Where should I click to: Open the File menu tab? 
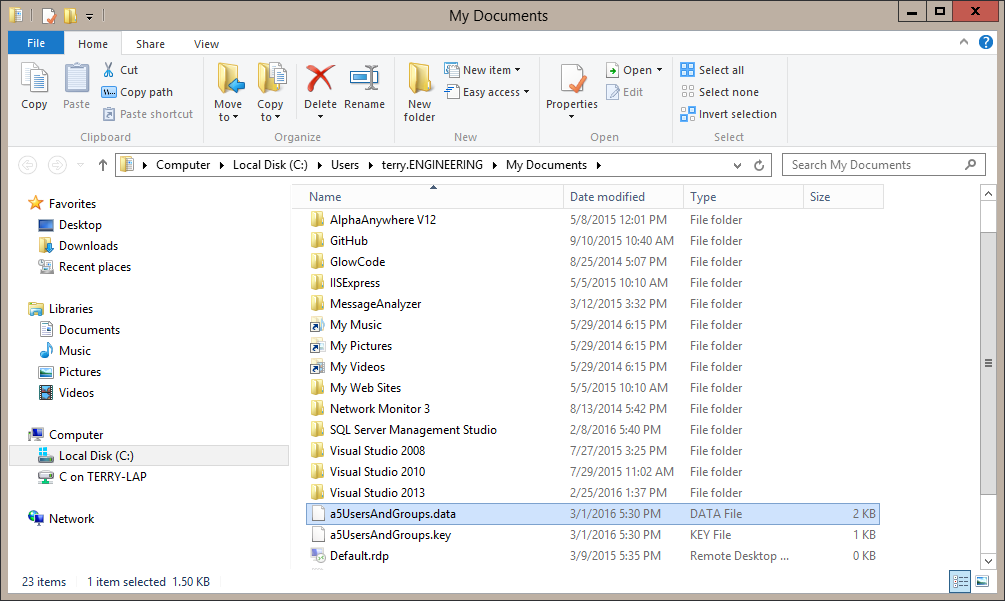click(36, 43)
